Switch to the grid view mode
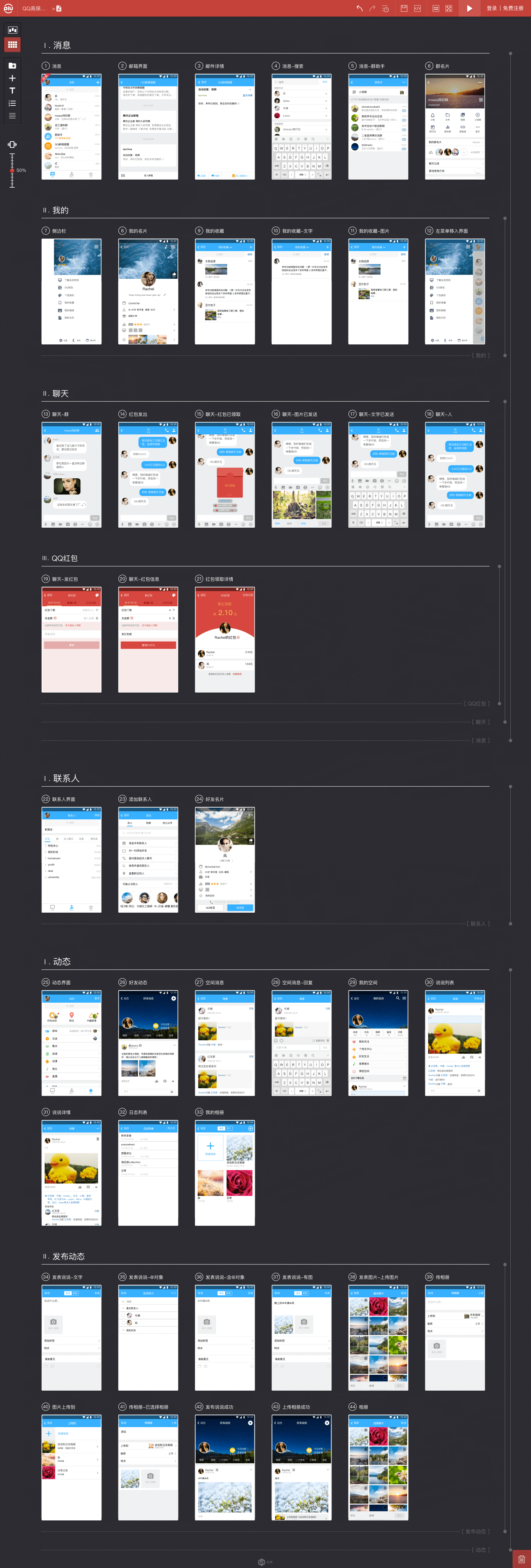Screen dimensions: 531x1568 12,44
